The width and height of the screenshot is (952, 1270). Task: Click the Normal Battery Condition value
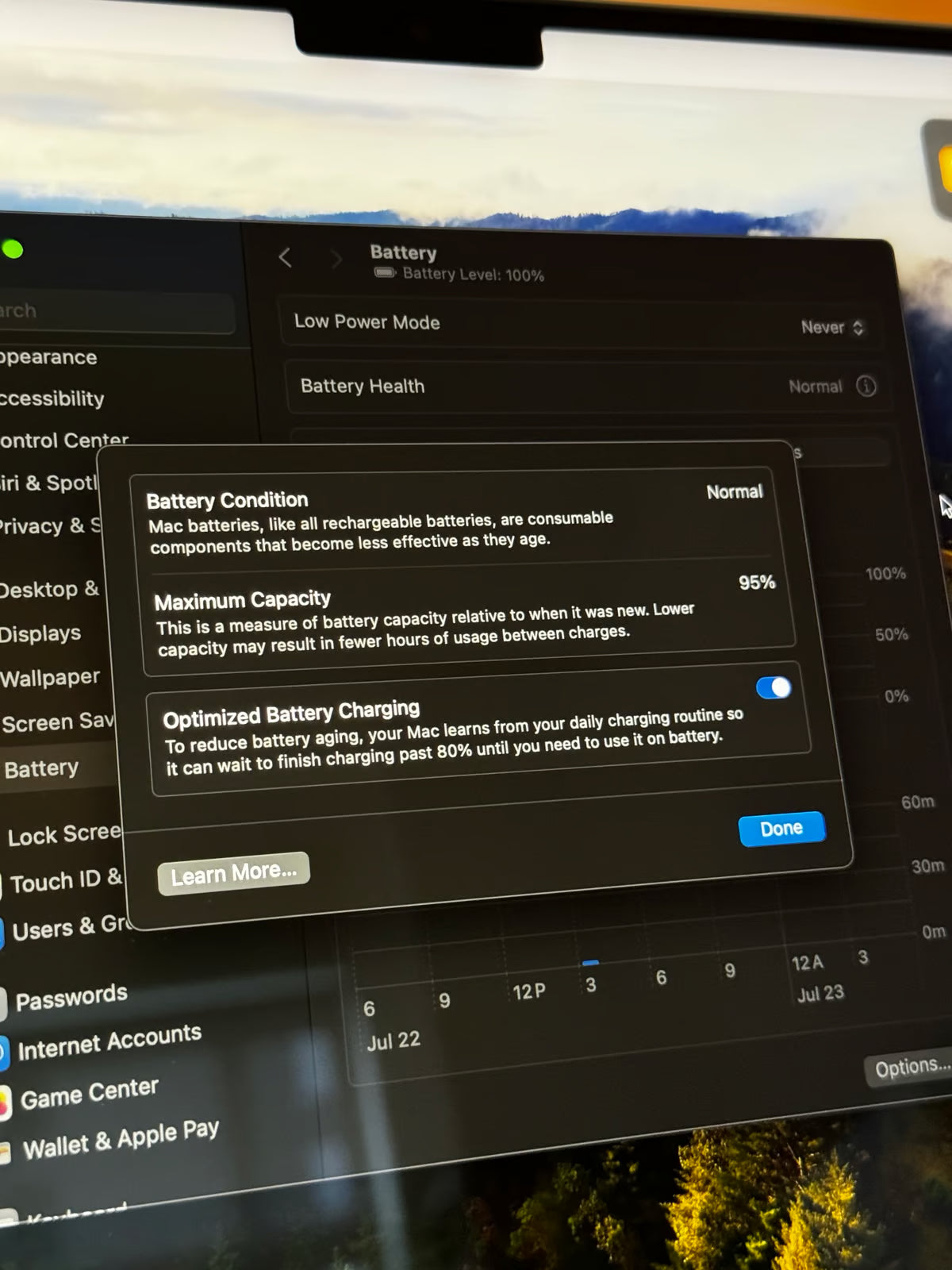pyautogui.click(x=735, y=492)
